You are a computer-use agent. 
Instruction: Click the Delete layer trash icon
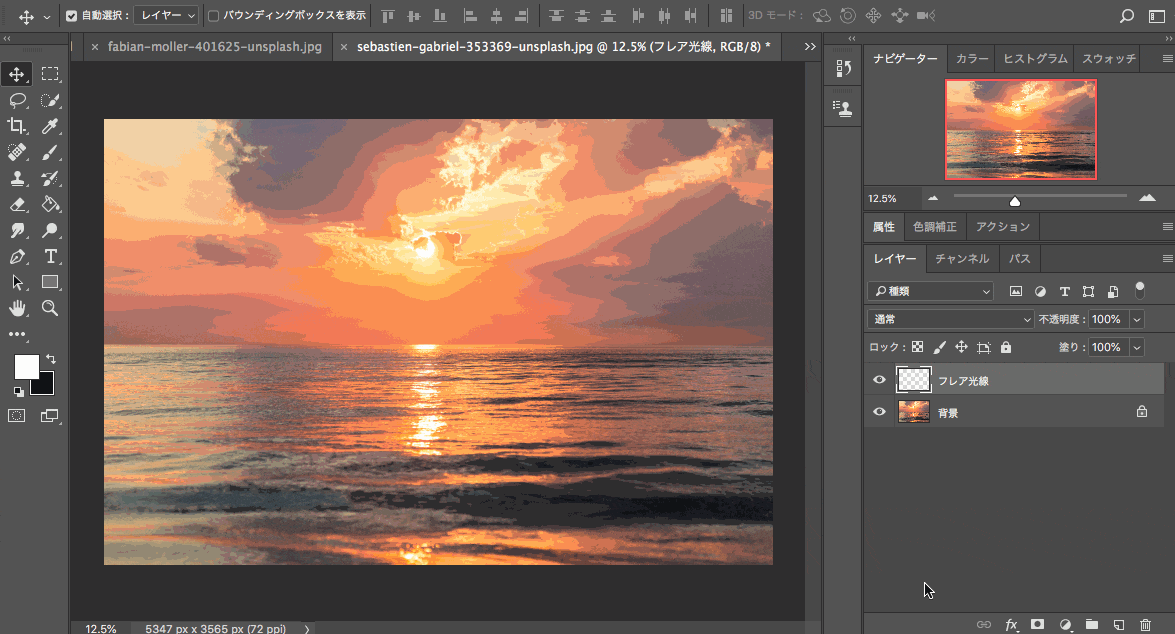[1145, 624]
